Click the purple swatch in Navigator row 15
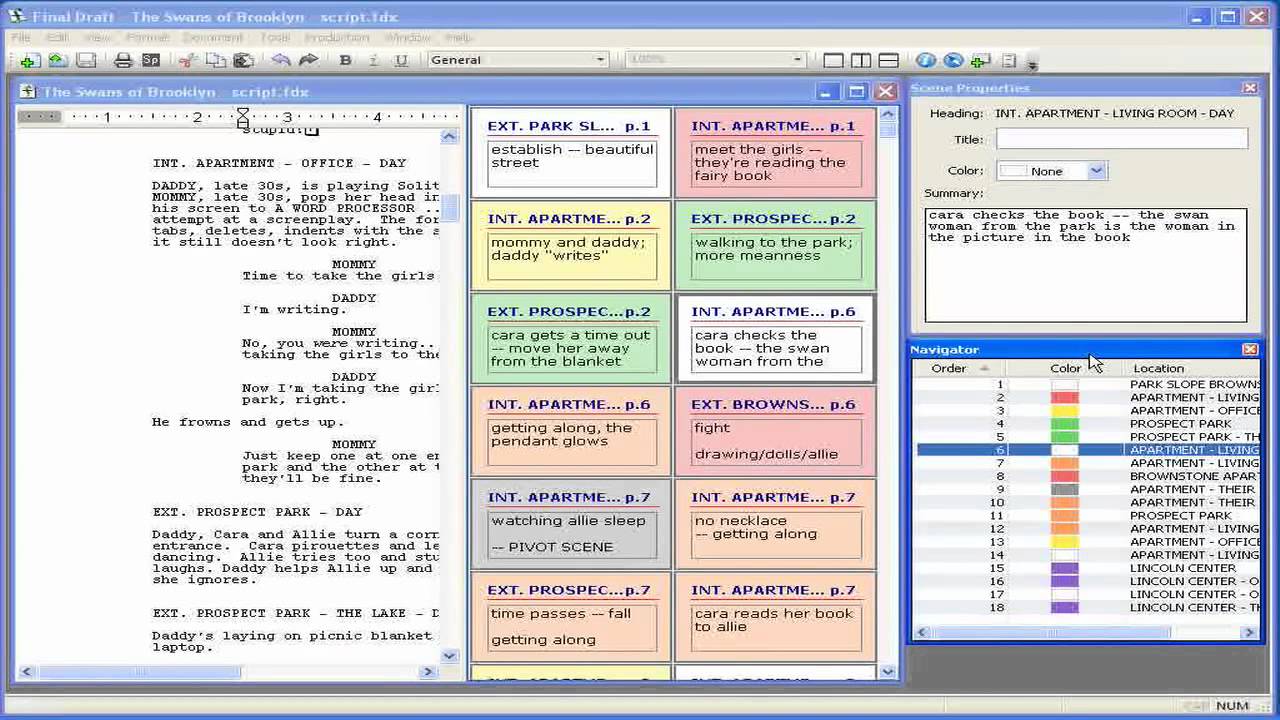The width and height of the screenshot is (1280, 720). point(1065,568)
